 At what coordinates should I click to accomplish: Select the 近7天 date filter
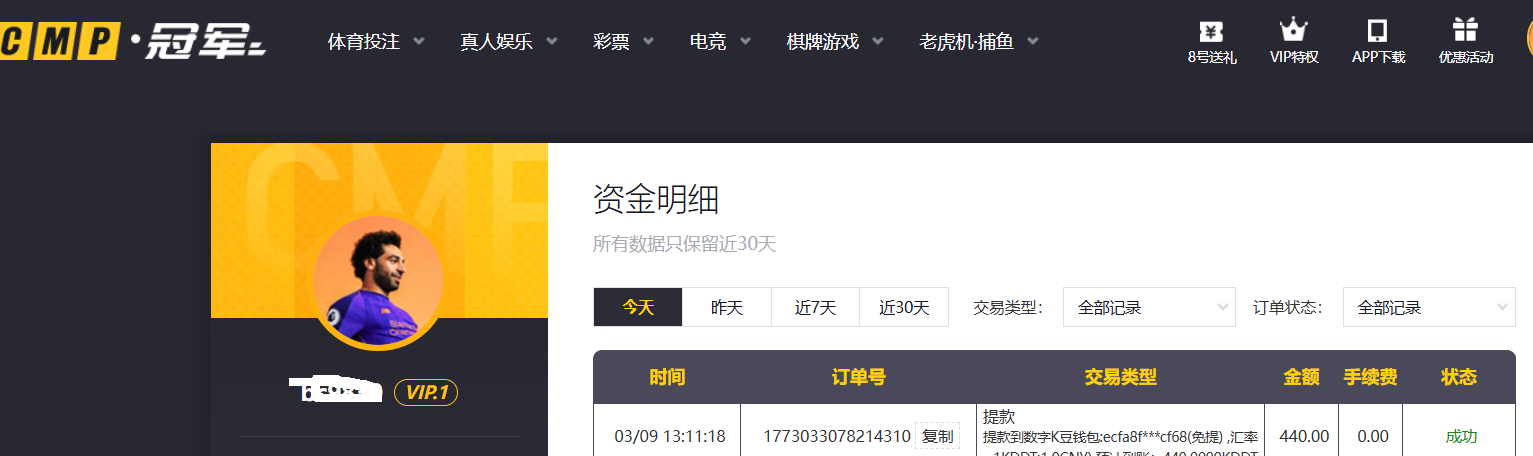815,307
